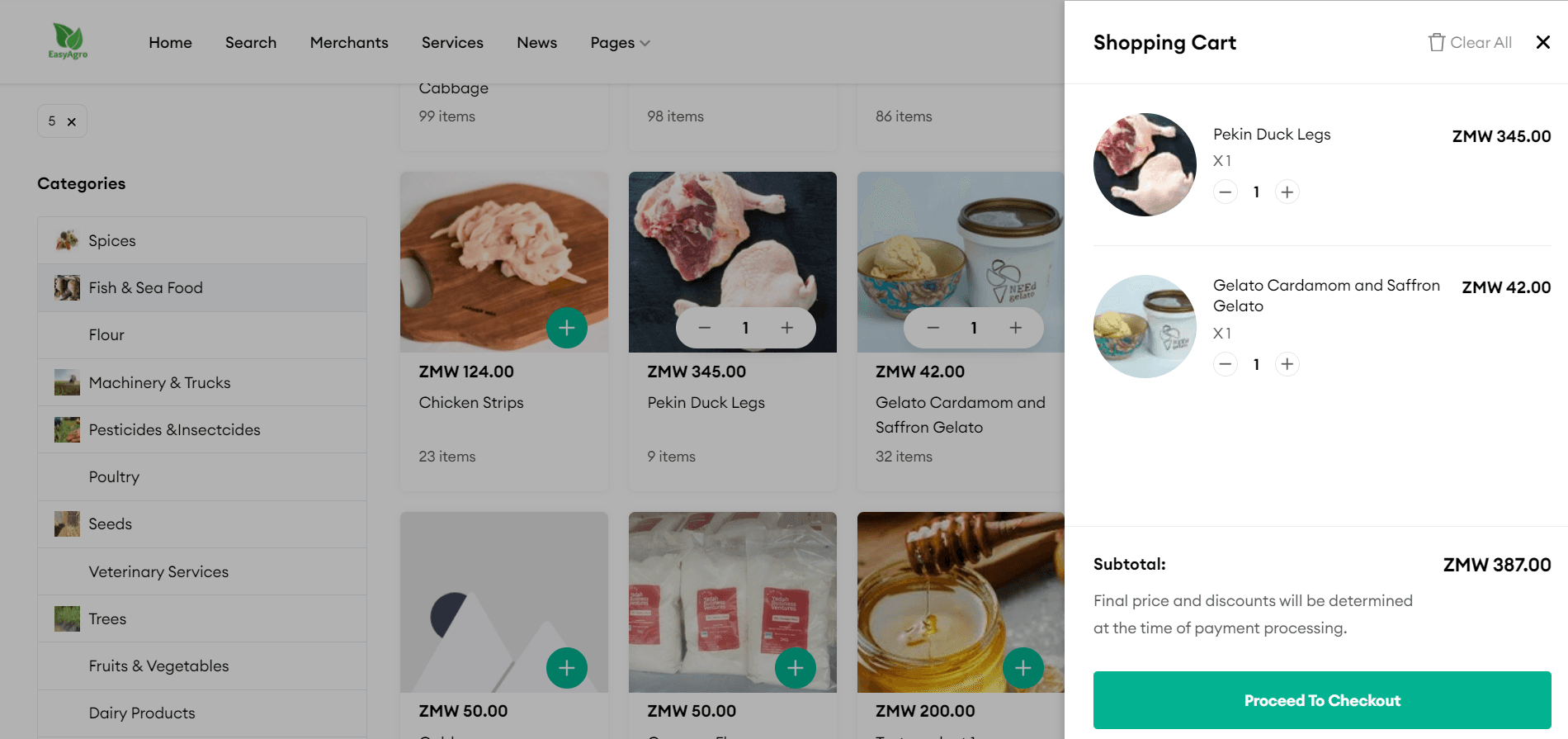
Task: Select the Fish & Sea Food category
Action: [145, 288]
